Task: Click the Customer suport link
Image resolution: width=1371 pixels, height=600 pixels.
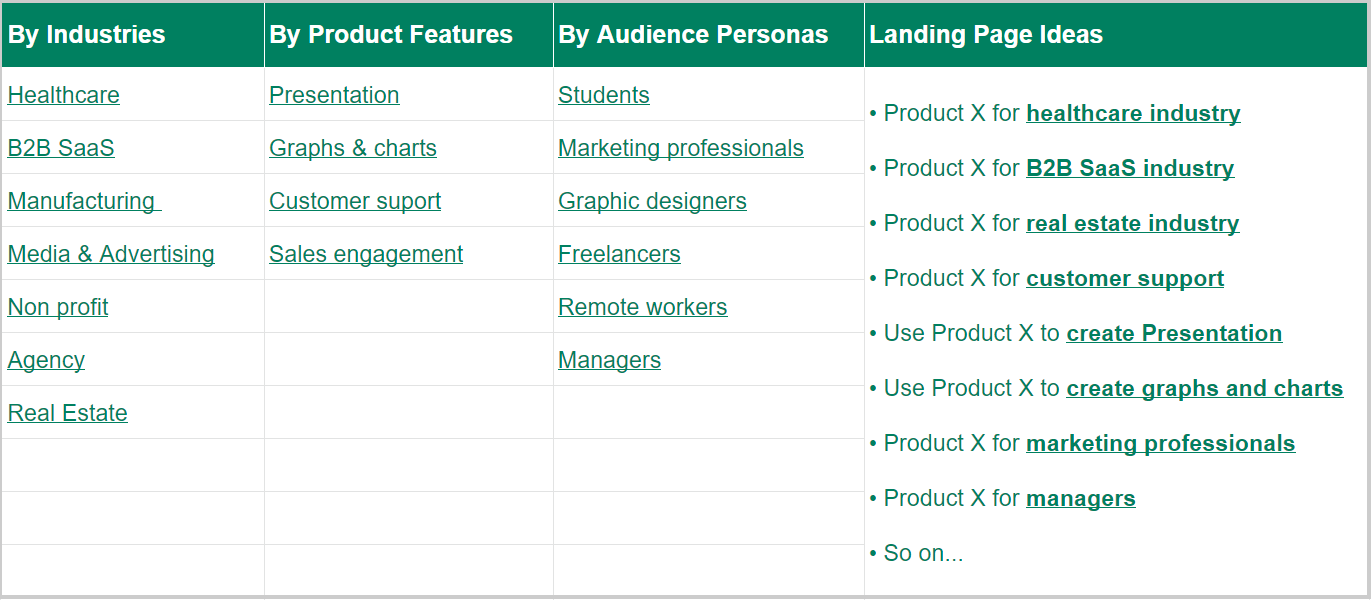Action: [x=355, y=201]
